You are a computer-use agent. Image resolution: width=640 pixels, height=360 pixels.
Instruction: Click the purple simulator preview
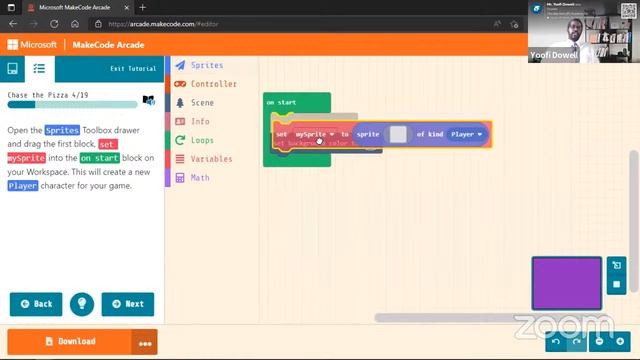[567, 283]
